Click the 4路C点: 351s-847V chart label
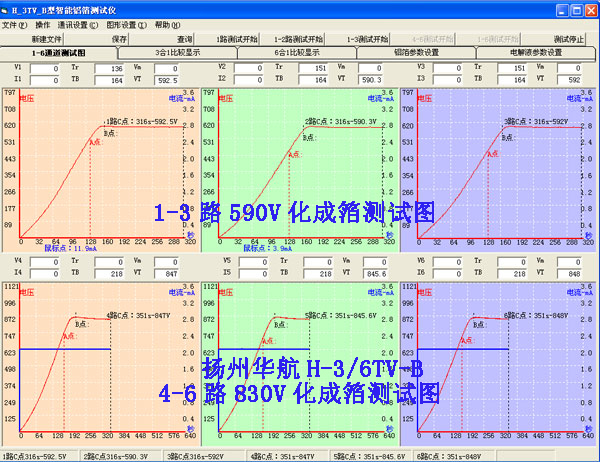The image size is (600, 462). [x=139, y=316]
